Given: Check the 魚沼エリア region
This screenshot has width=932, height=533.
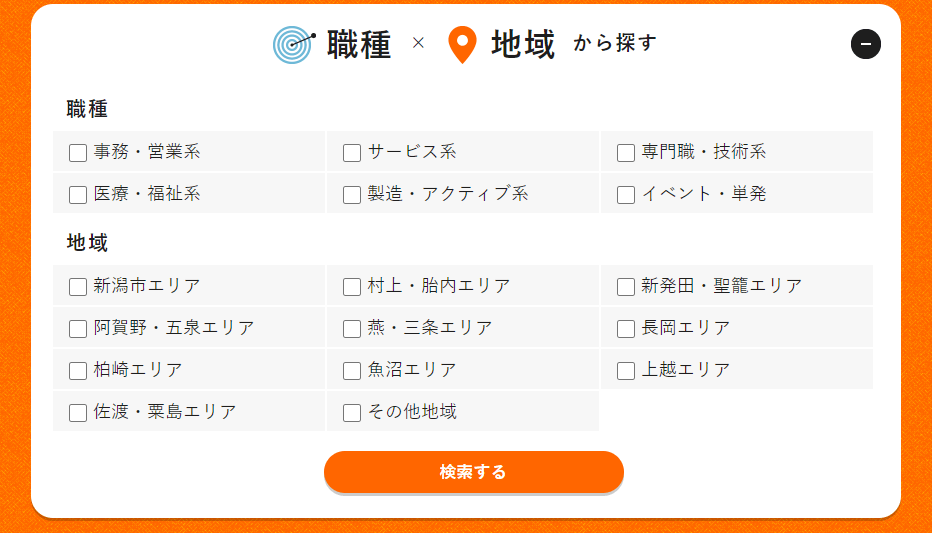Looking at the screenshot, I should pyautogui.click(x=352, y=371).
